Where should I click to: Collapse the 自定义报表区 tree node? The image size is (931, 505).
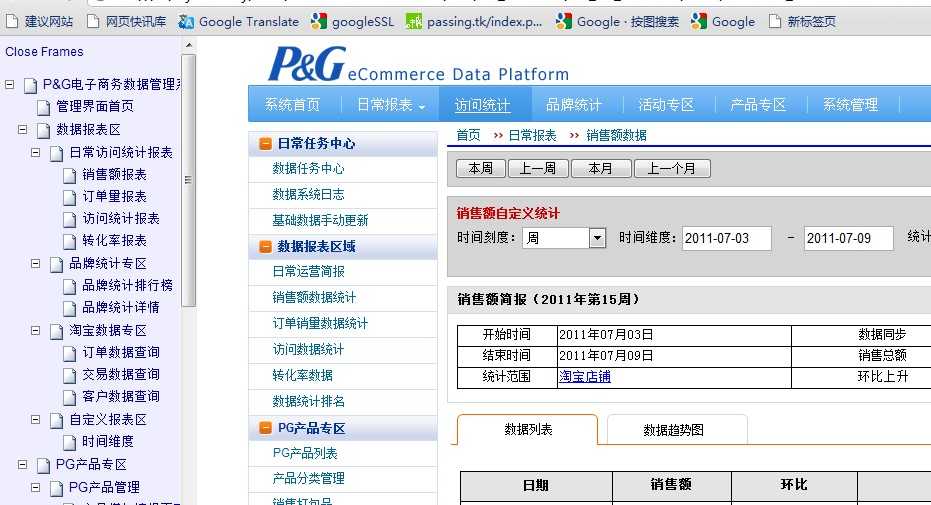36,419
